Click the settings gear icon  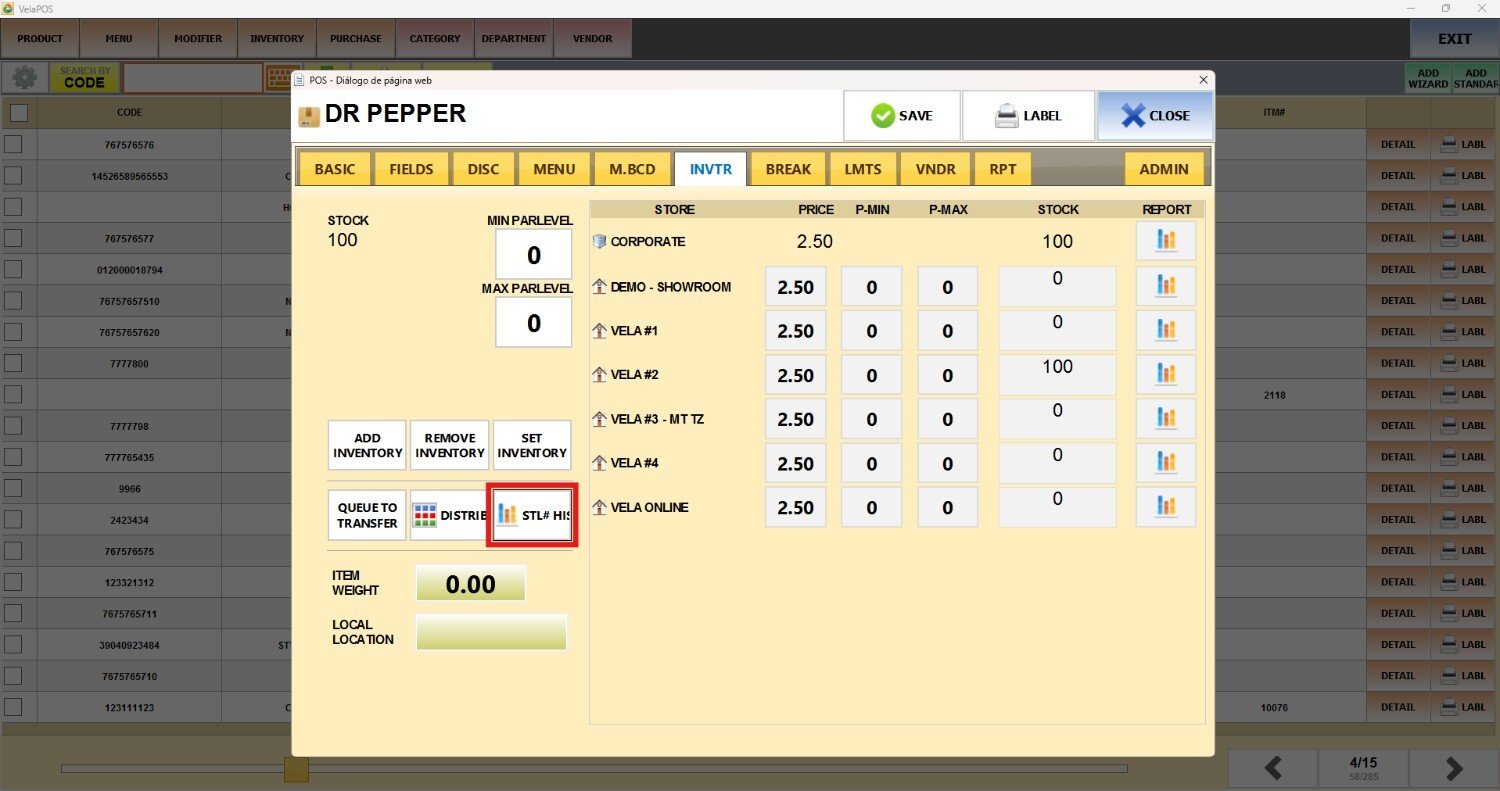[x=24, y=77]
